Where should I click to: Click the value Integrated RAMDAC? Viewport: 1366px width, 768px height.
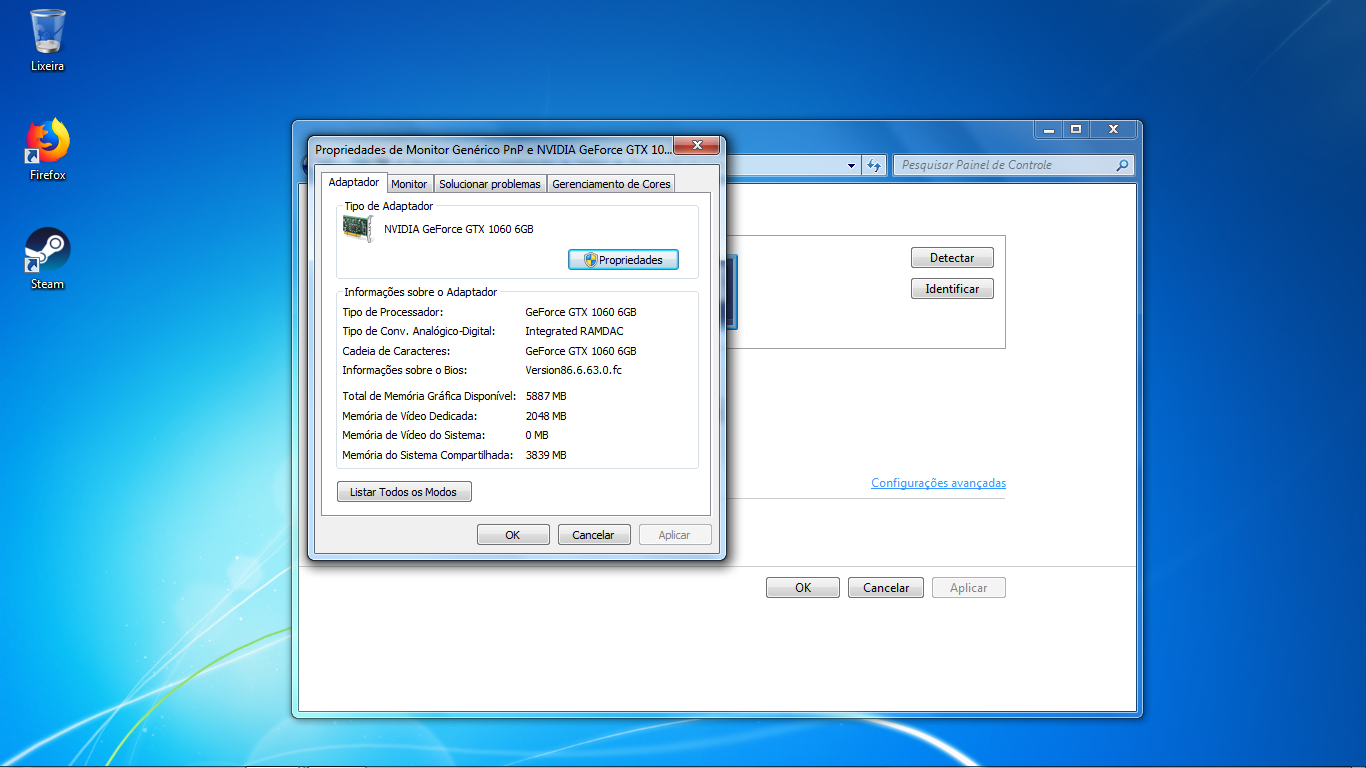[574, 331]
